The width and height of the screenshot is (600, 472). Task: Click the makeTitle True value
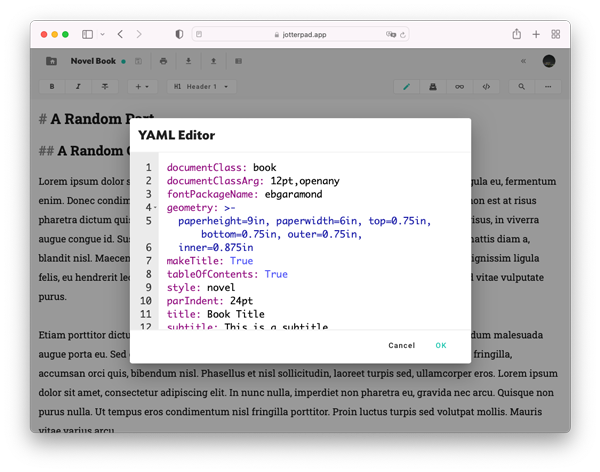241,261
